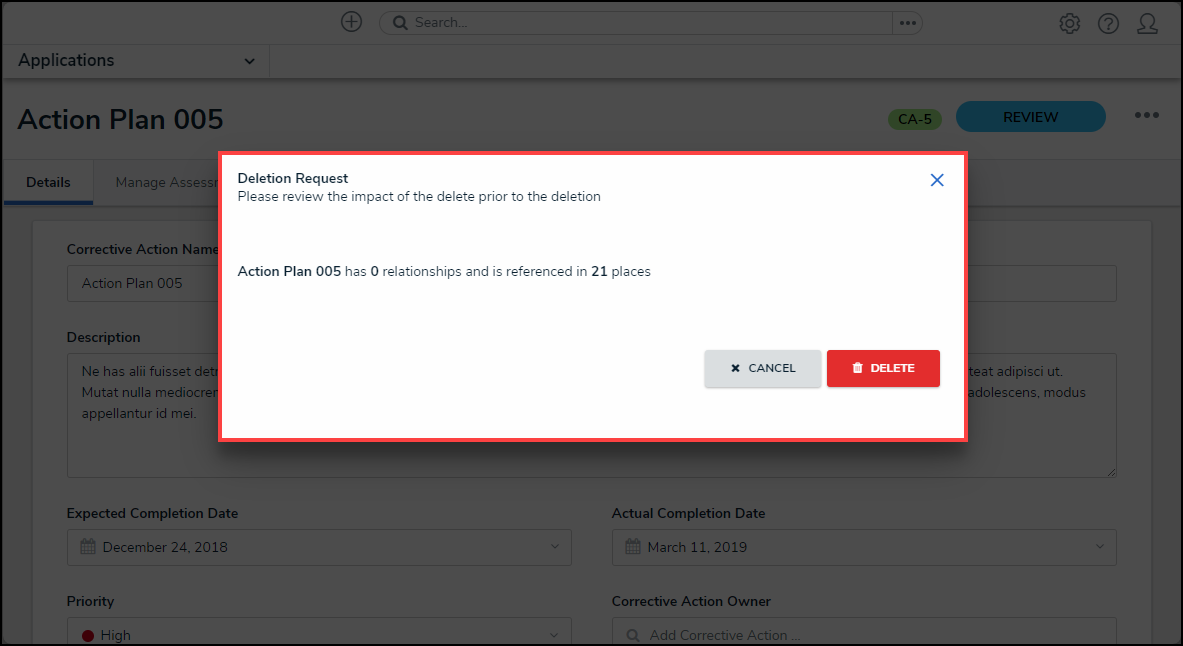The height and width of the screenshot is (646, 1183).
Task: Open the search options ellipsis
Action: coord(907,23)
